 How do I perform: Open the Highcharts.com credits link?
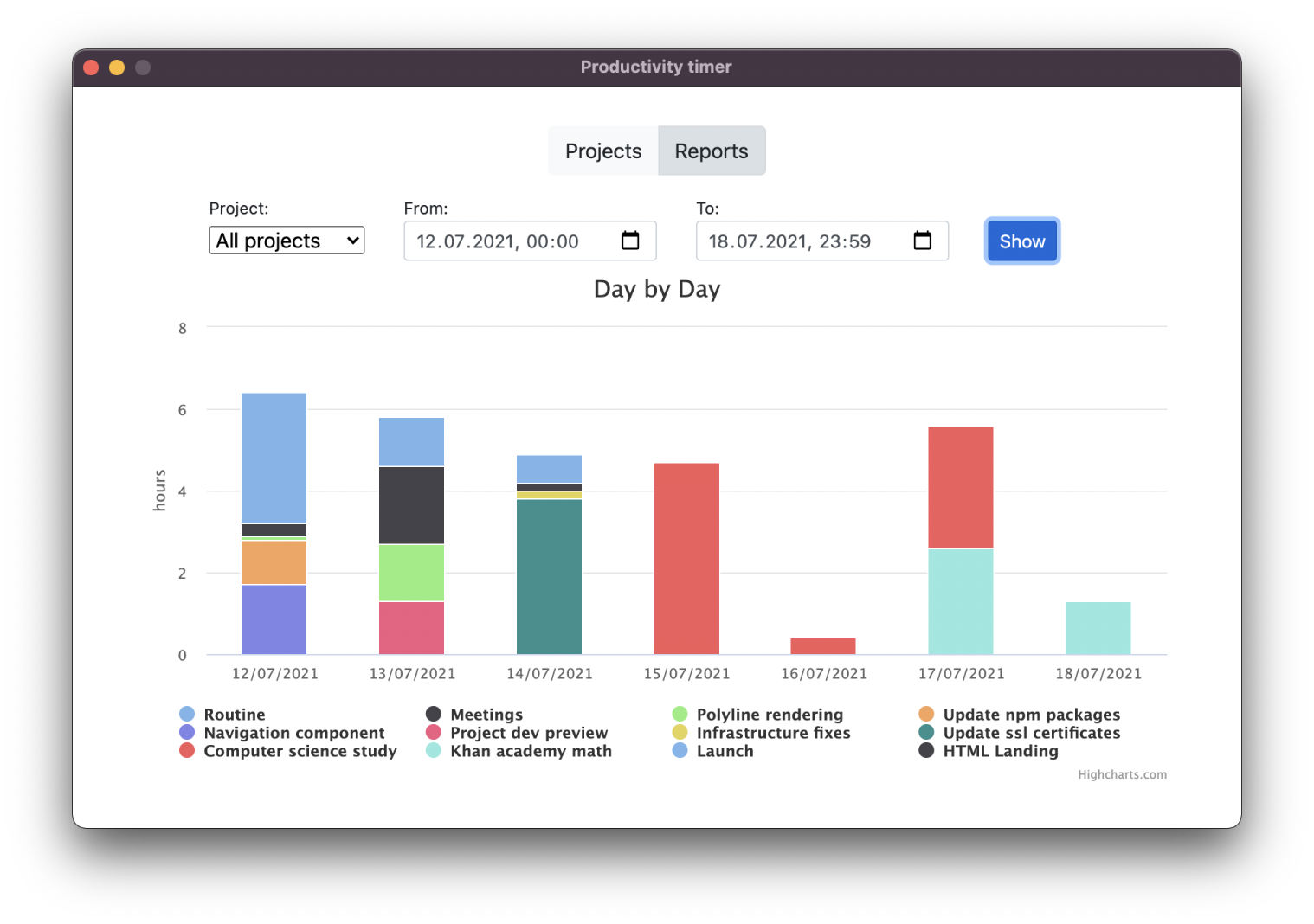(1122, 774)
